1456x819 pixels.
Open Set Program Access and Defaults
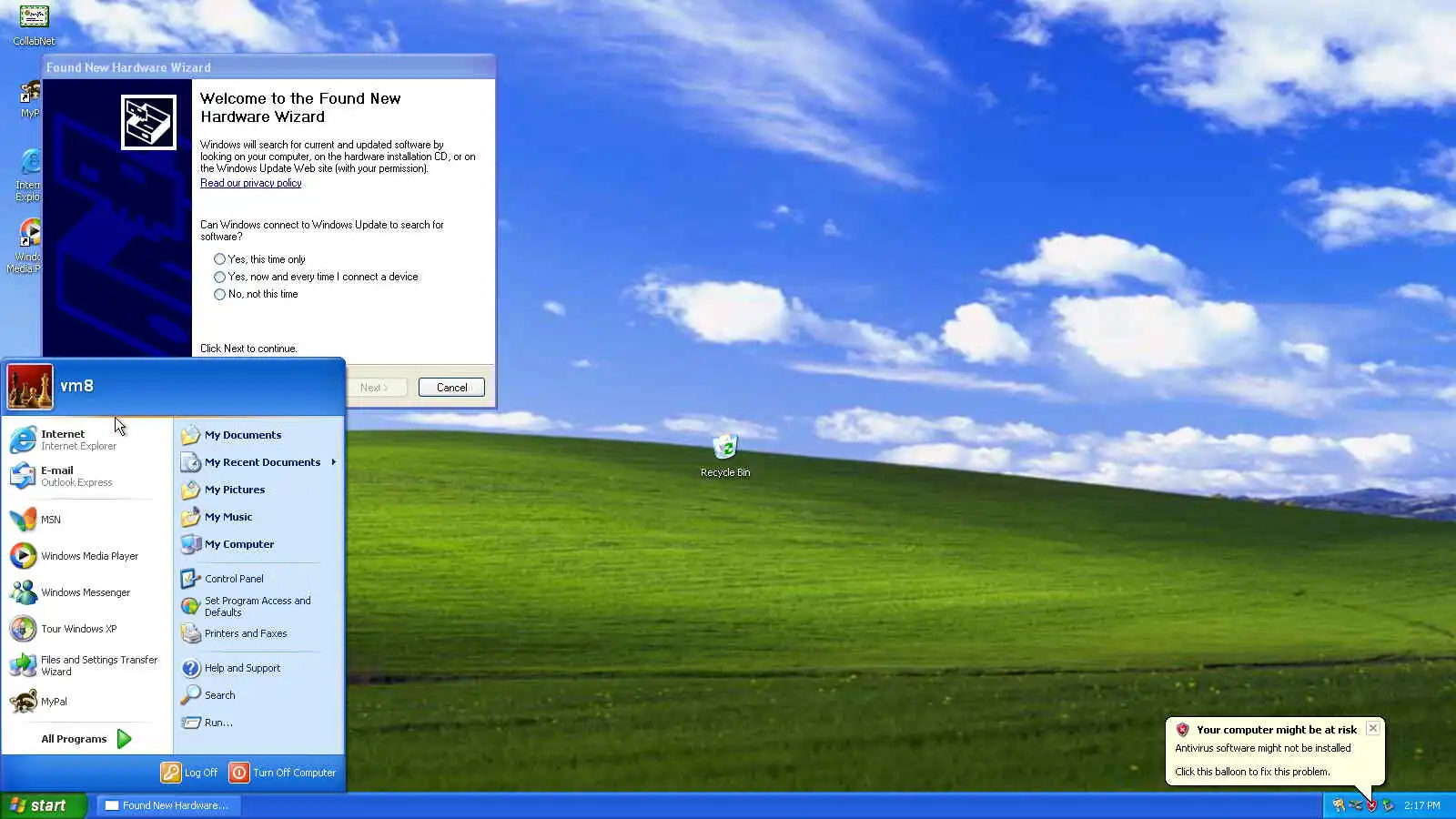258,606
